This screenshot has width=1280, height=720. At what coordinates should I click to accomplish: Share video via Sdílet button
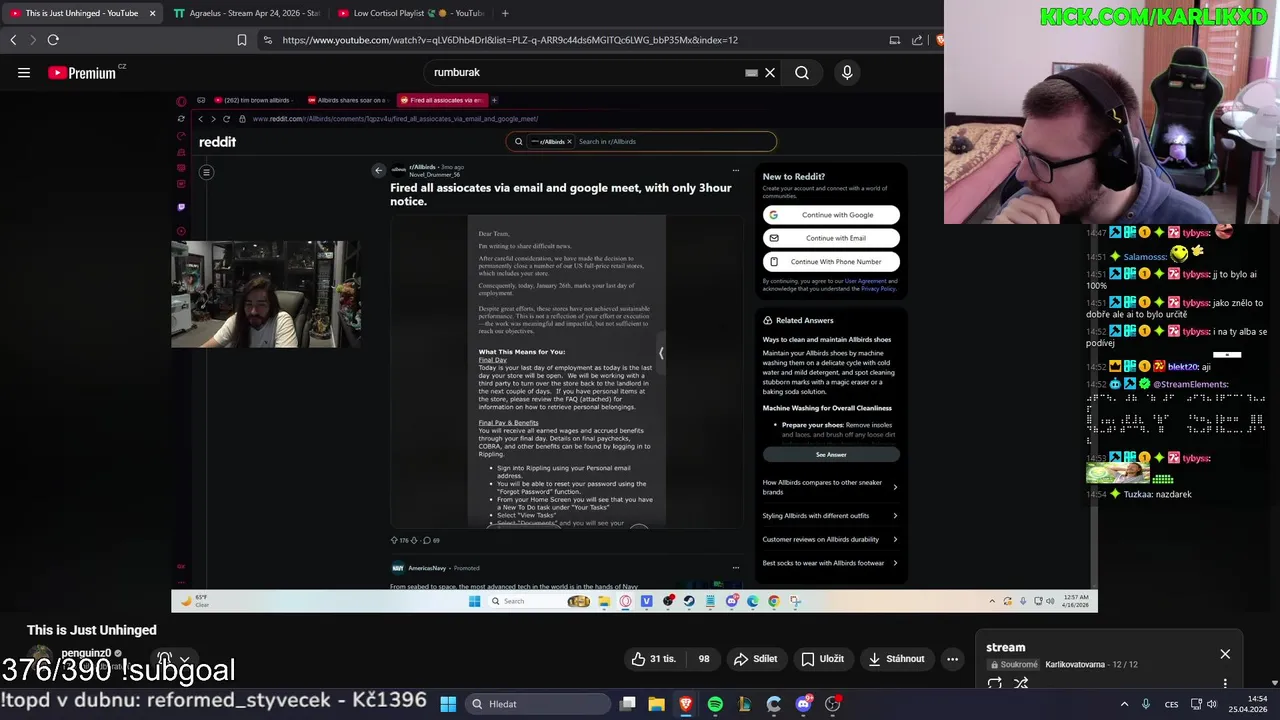755,659
